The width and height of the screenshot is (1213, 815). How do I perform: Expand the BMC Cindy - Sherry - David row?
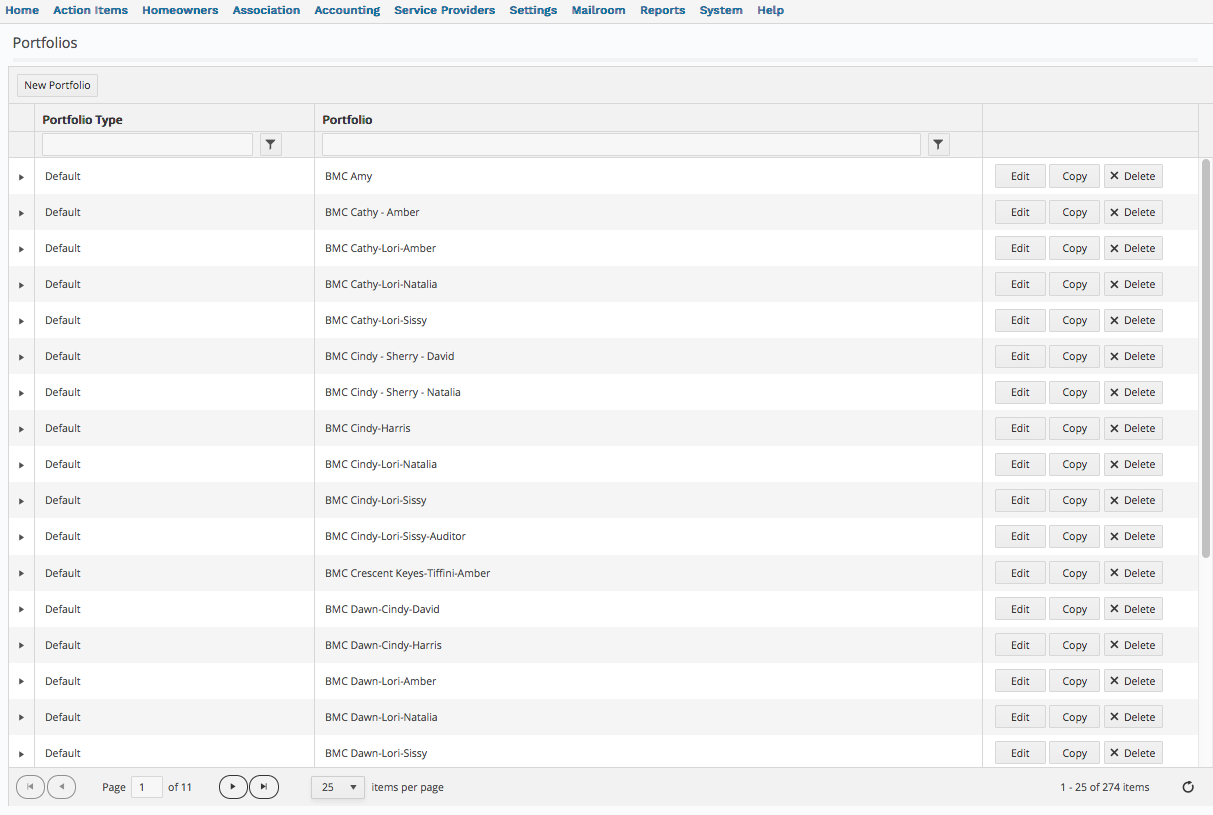[x=21, y=357]
